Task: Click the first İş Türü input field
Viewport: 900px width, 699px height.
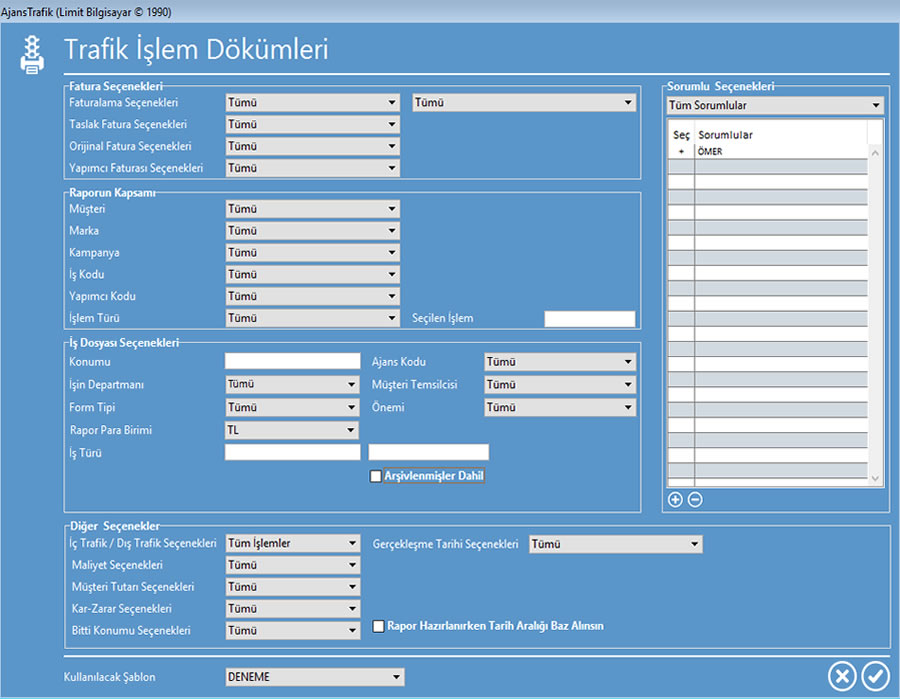Action: click(292, 453)
